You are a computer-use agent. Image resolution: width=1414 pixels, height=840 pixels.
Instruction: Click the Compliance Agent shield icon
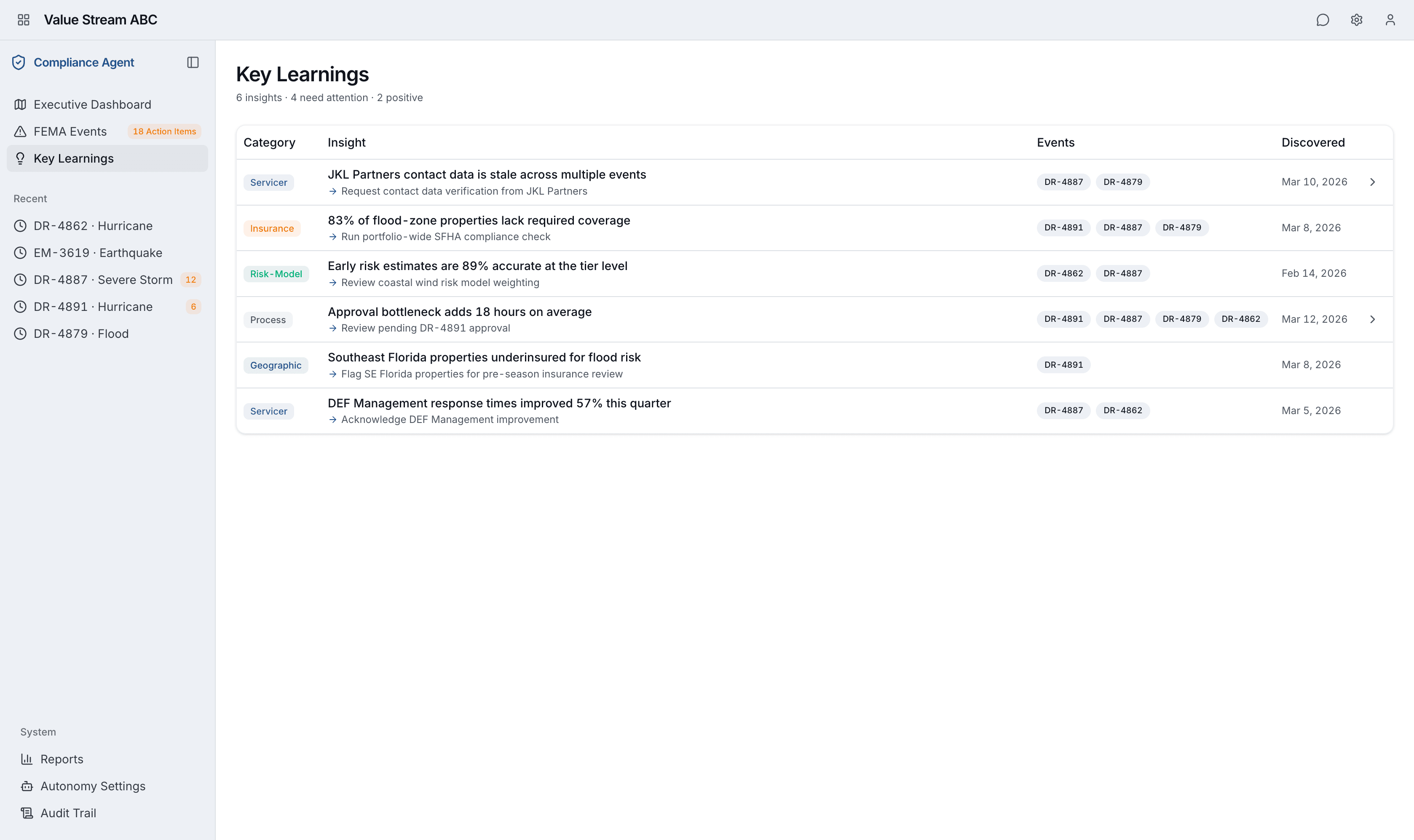click(x=19, y=62)
